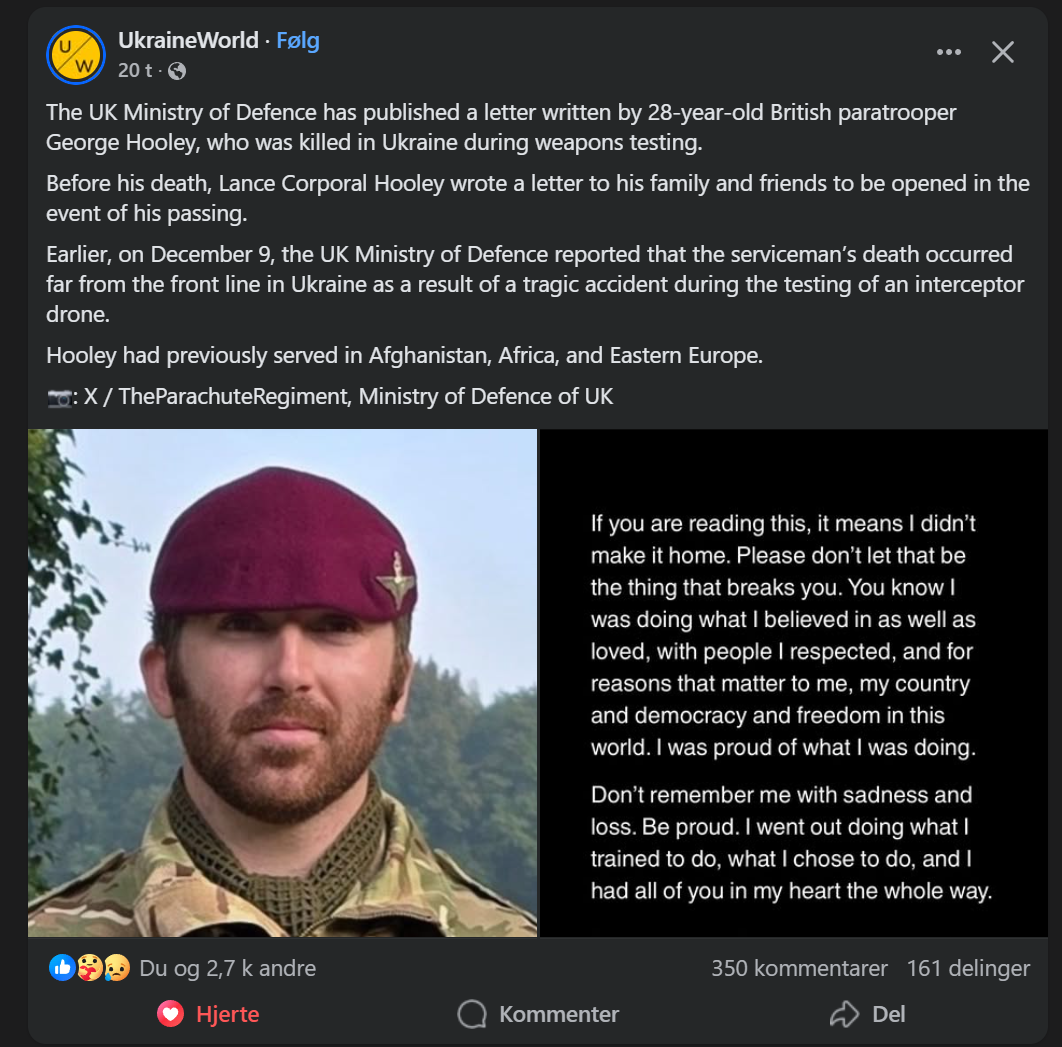
Task: View the 350 kommentarer
Action: click(799, 968)
